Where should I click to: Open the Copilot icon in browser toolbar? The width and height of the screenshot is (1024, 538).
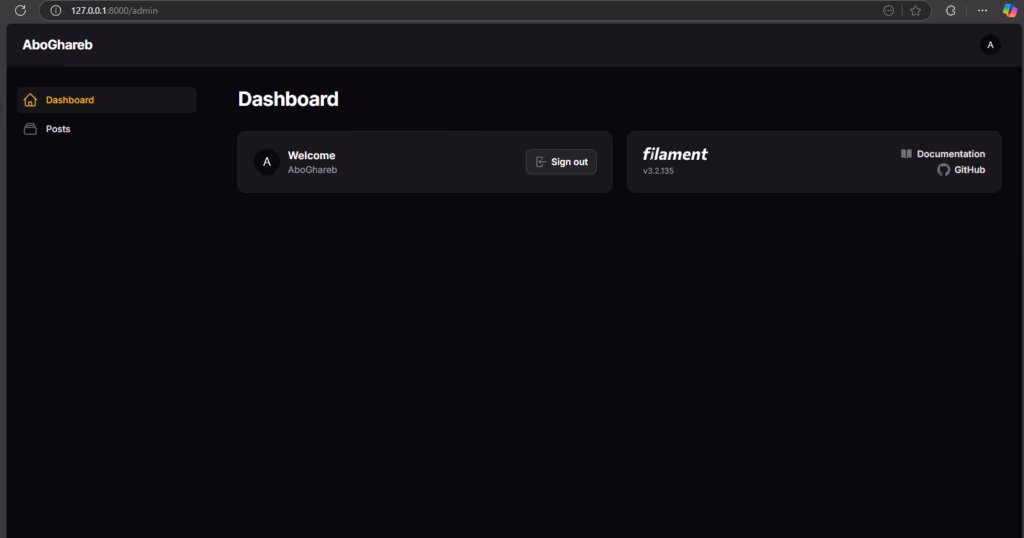1009,10
